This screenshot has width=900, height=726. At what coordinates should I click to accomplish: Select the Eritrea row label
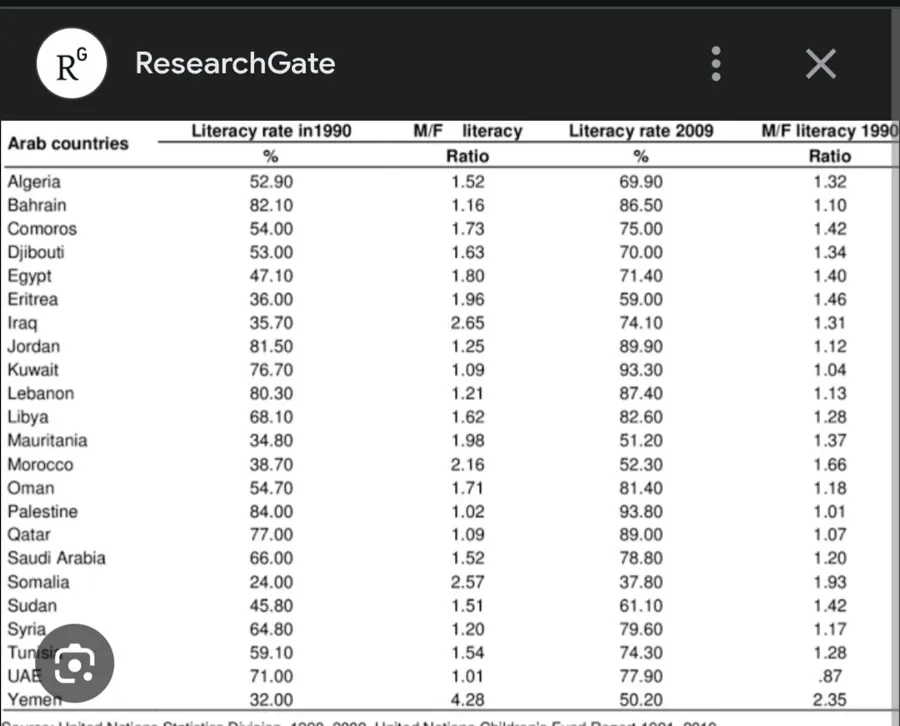33,300
